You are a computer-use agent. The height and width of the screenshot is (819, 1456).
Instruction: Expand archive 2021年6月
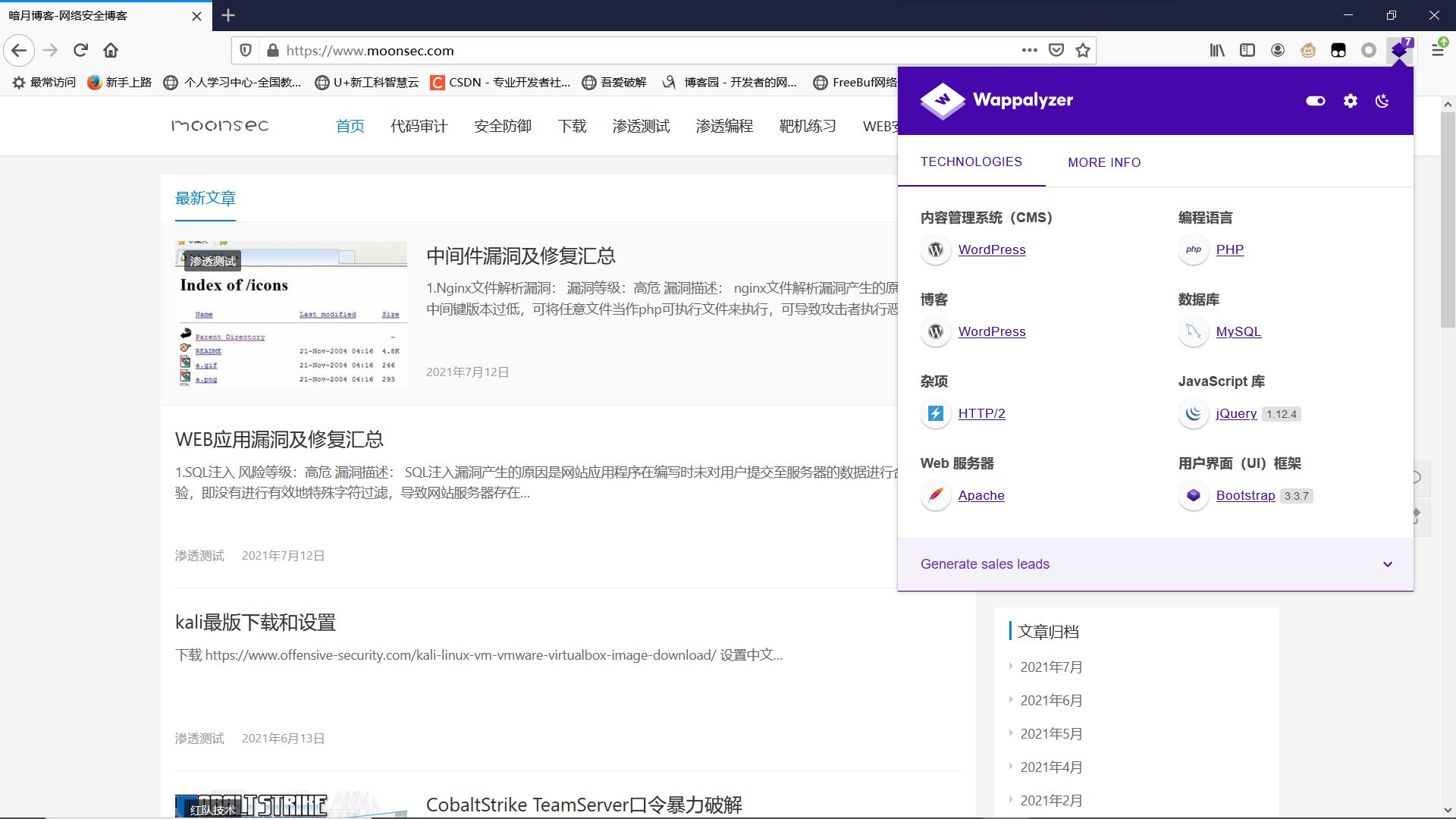1051,701
